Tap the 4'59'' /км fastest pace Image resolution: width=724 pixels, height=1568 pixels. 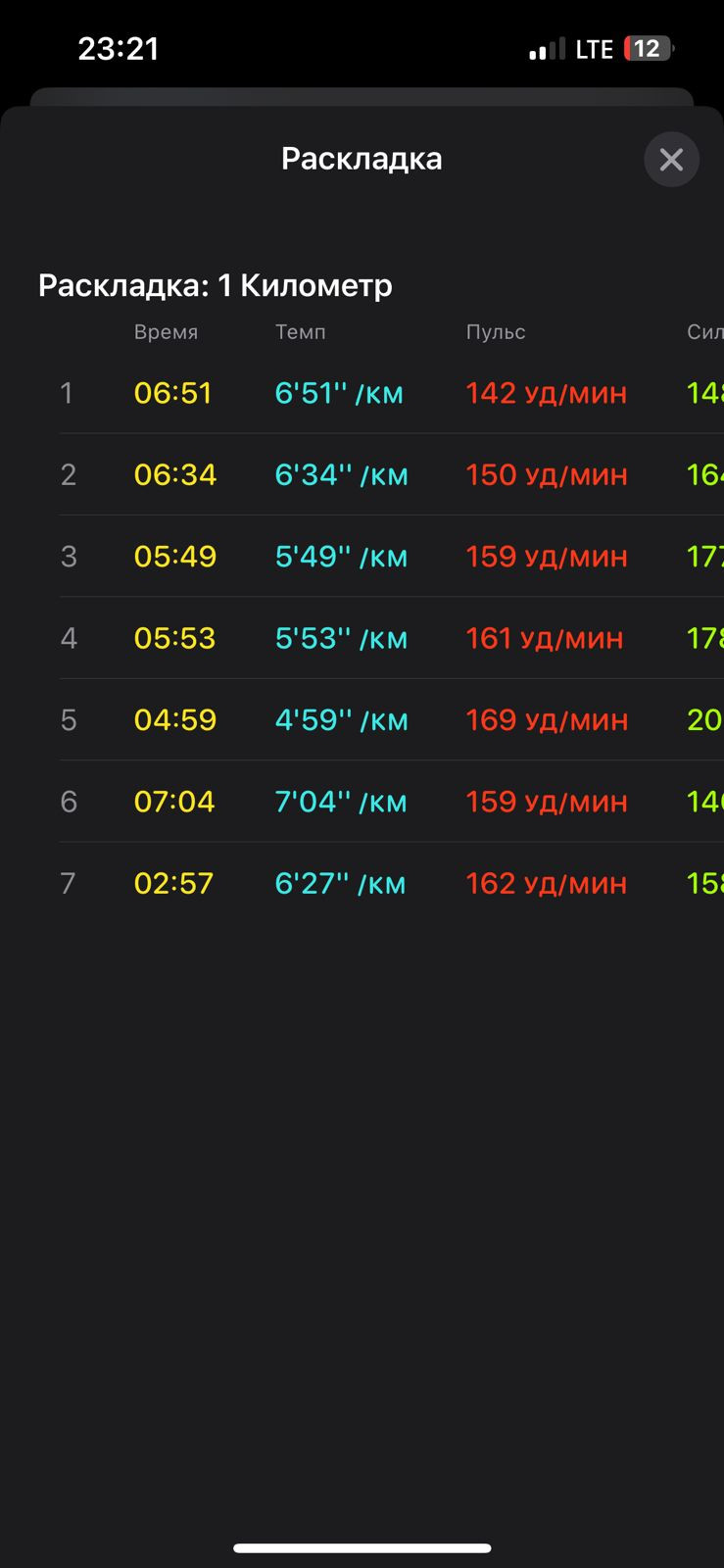tap(341, 720)
